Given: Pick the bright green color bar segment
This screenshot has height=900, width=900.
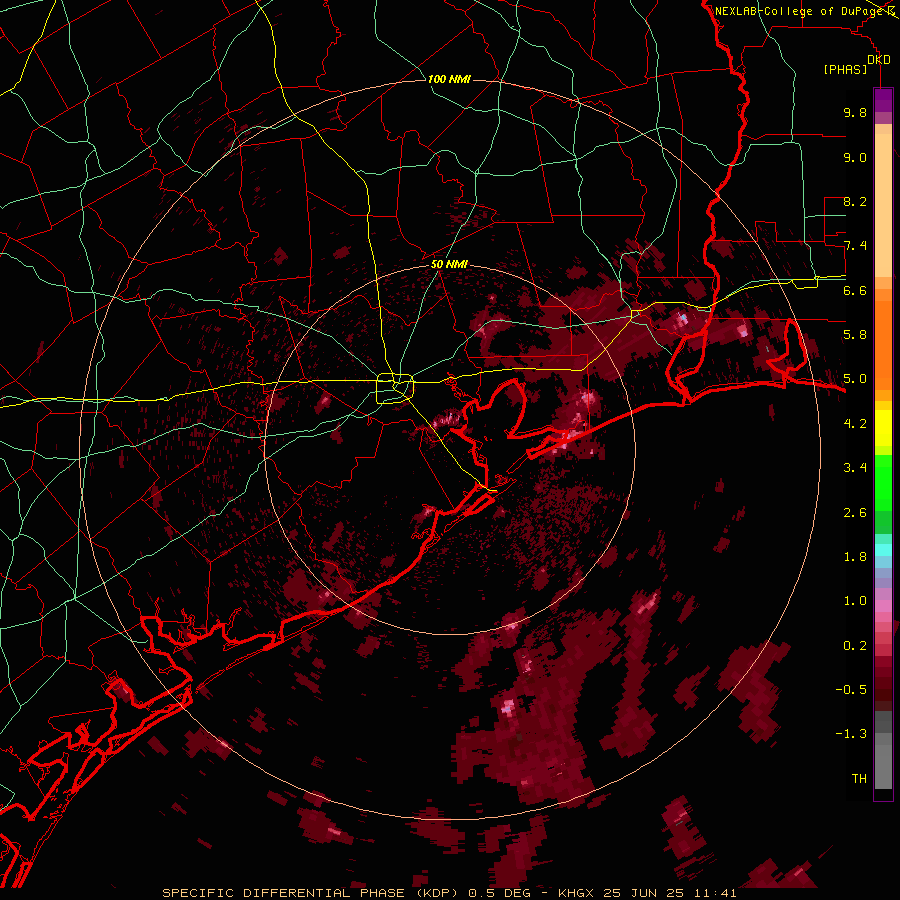Looking at the screenshot, I should [883, 483].
